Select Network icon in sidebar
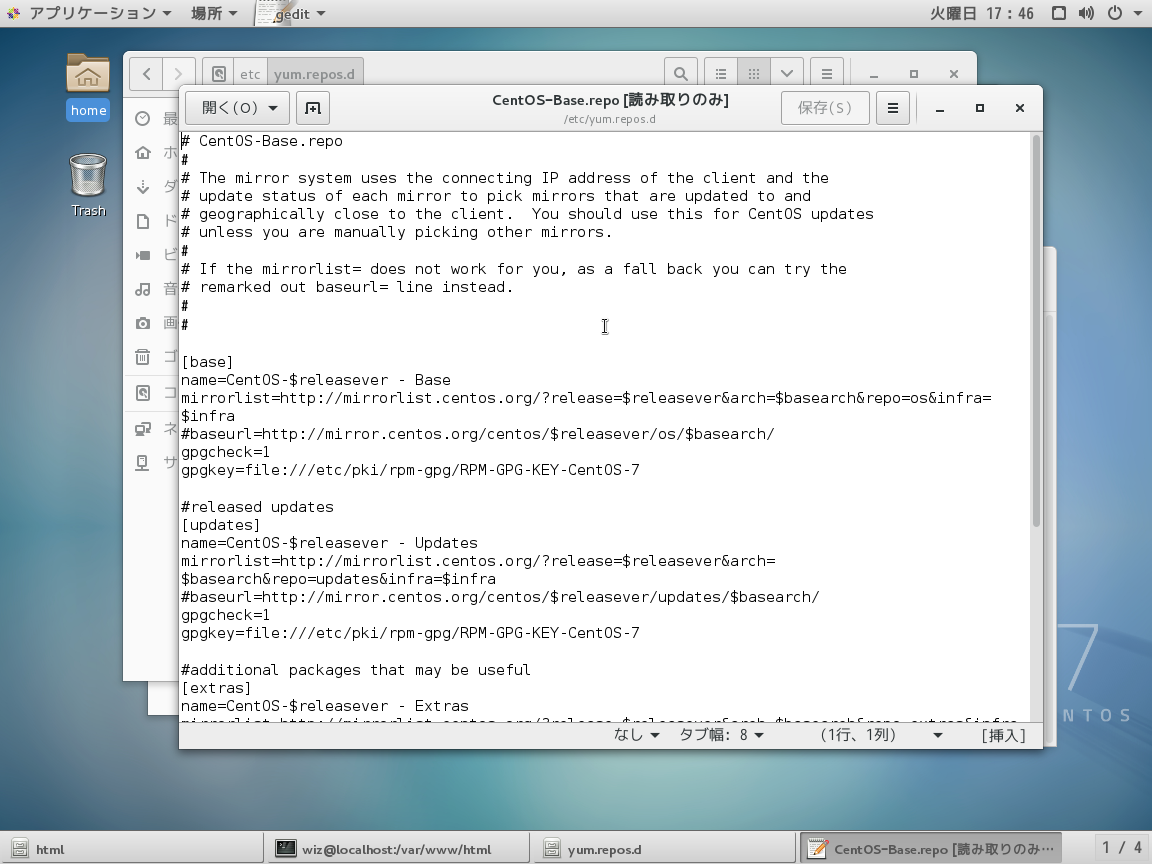Screen dimensions: 1152x864 [143, 428]
